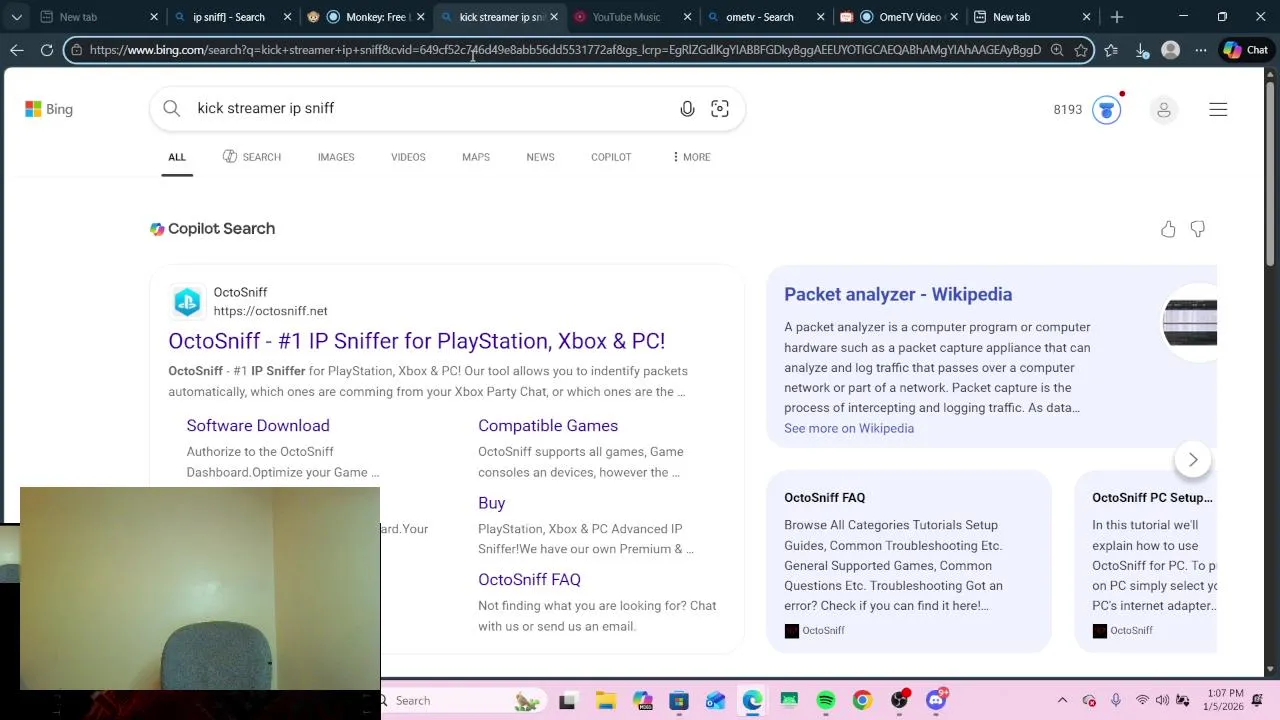Open zoom magnifier icon in address bar

(1057, 50)
